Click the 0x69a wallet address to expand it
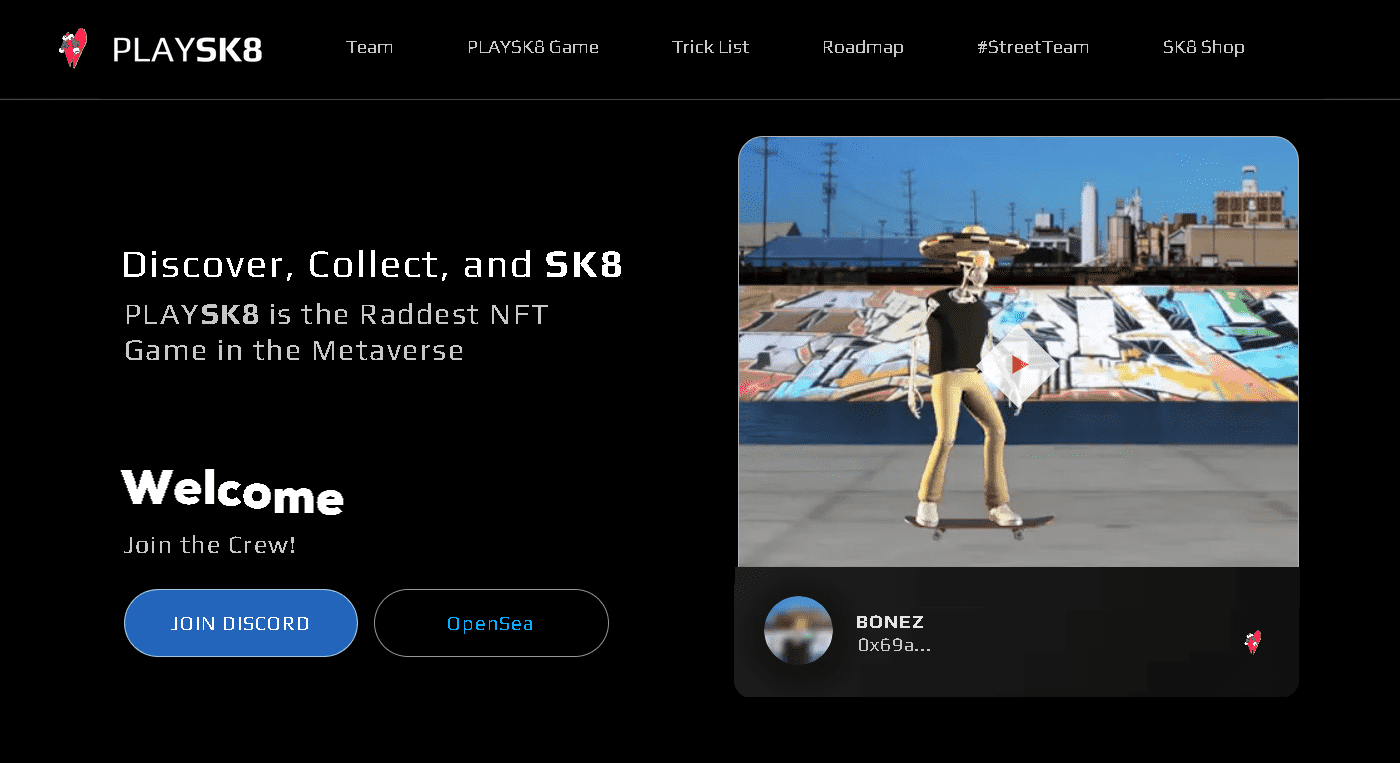 tap(897, 645)
